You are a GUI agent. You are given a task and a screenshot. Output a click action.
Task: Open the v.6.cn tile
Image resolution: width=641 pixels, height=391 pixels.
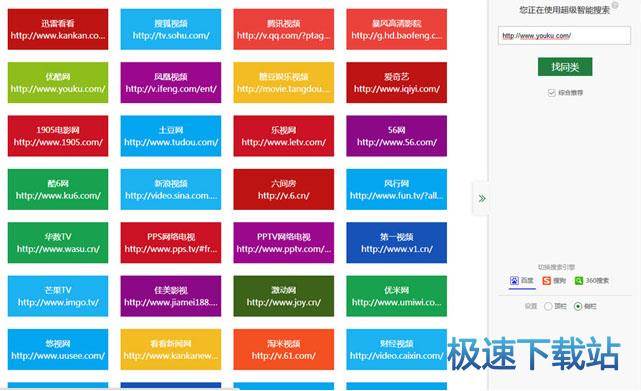point(284,189)
